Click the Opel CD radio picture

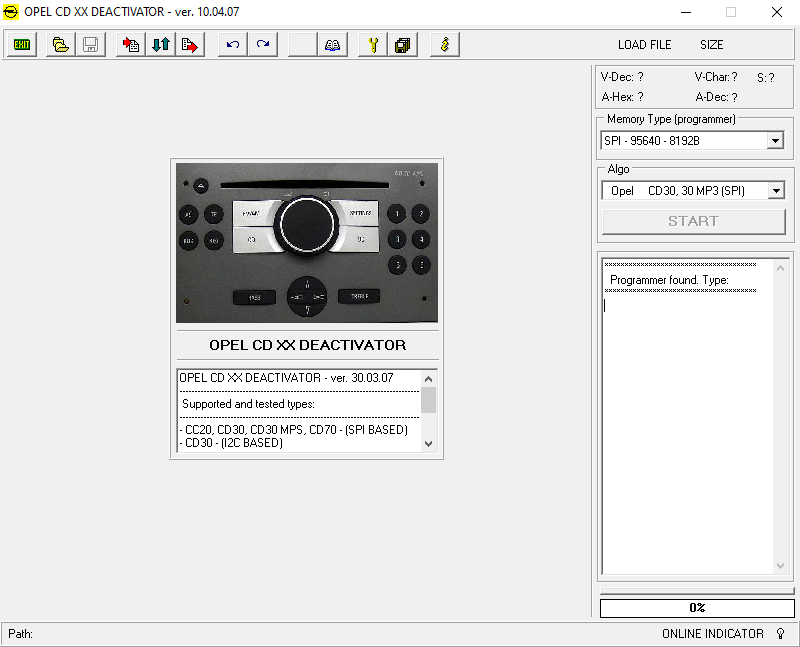click(307, 243)
